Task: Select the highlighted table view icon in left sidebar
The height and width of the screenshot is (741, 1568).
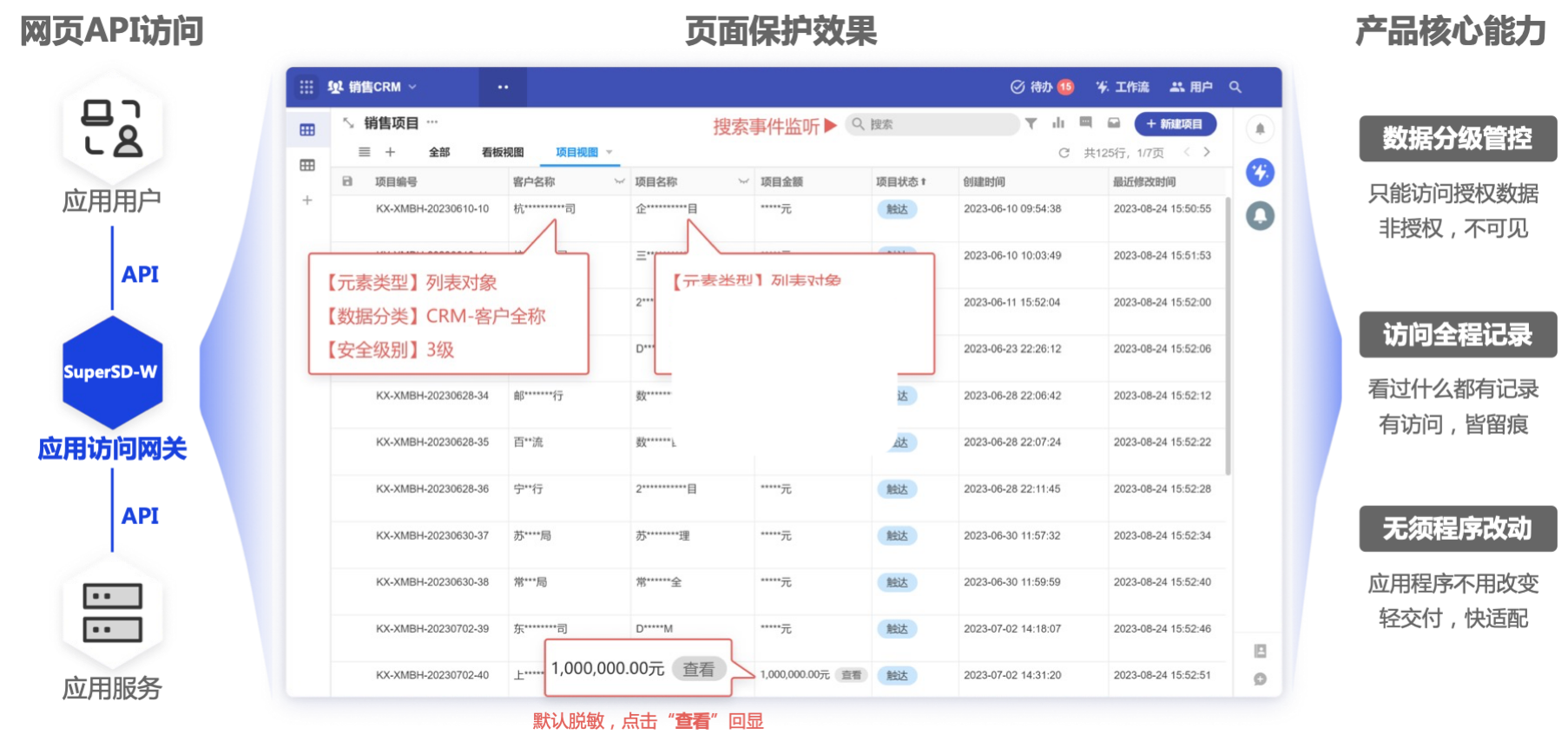Action: click(x=307, y=130)
